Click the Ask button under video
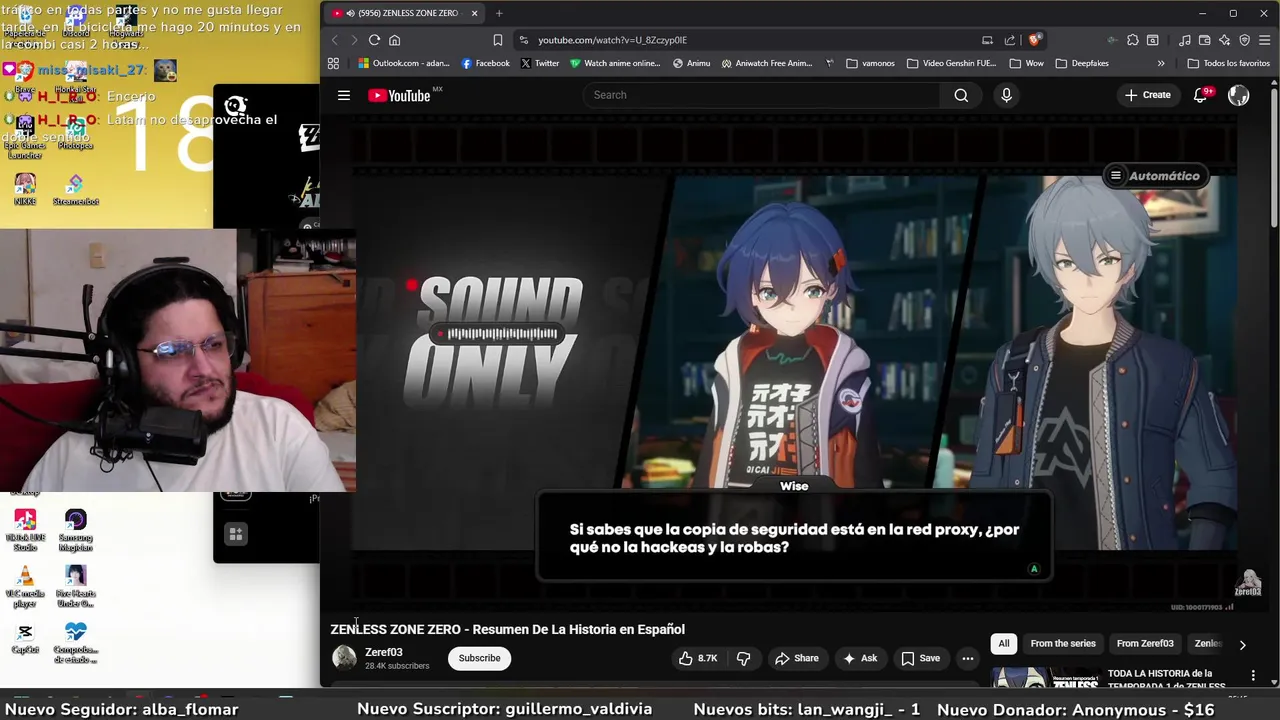Image resolution: width=1280 pixels, height=720 pixels. [x=860, y=658]
